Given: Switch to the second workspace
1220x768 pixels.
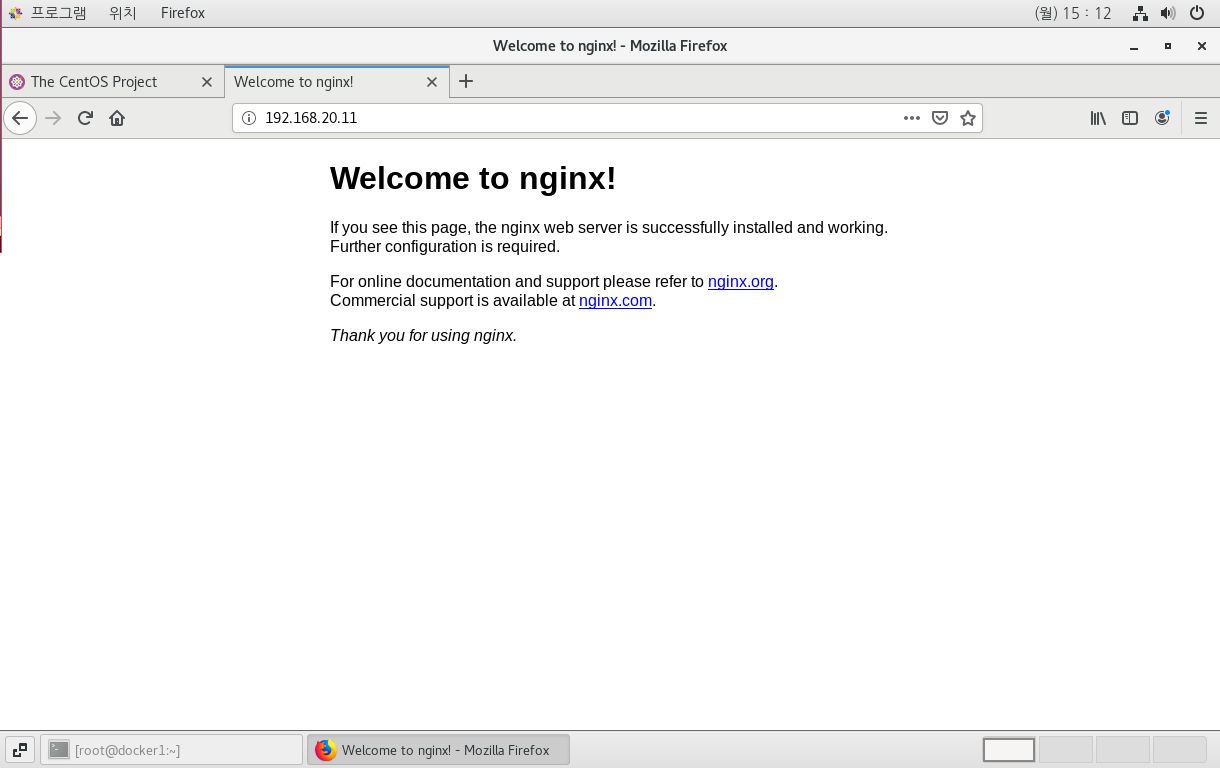Looking at the screenshot, I should coord(1066,750).
